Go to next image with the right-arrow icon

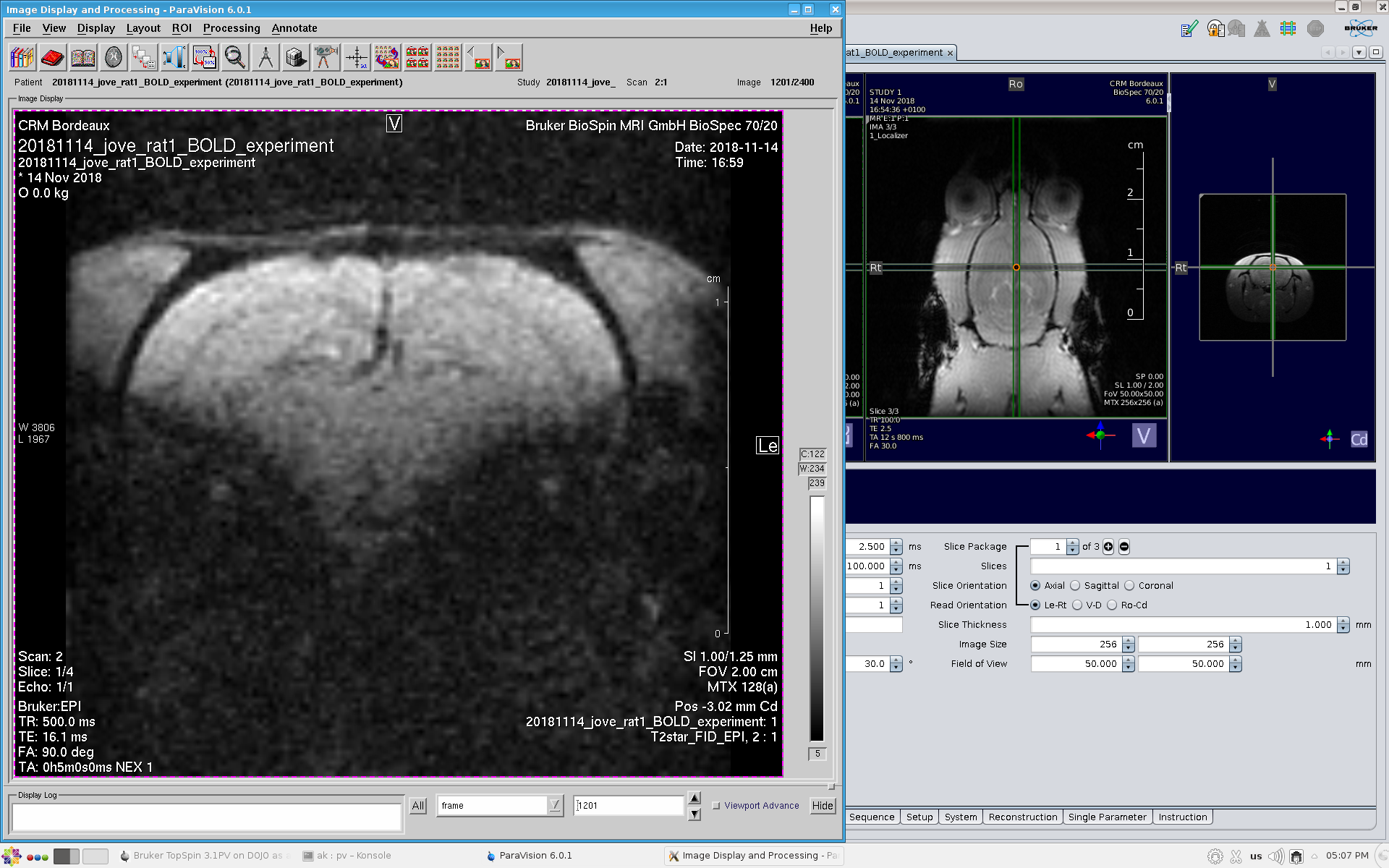tap(509, 57)
